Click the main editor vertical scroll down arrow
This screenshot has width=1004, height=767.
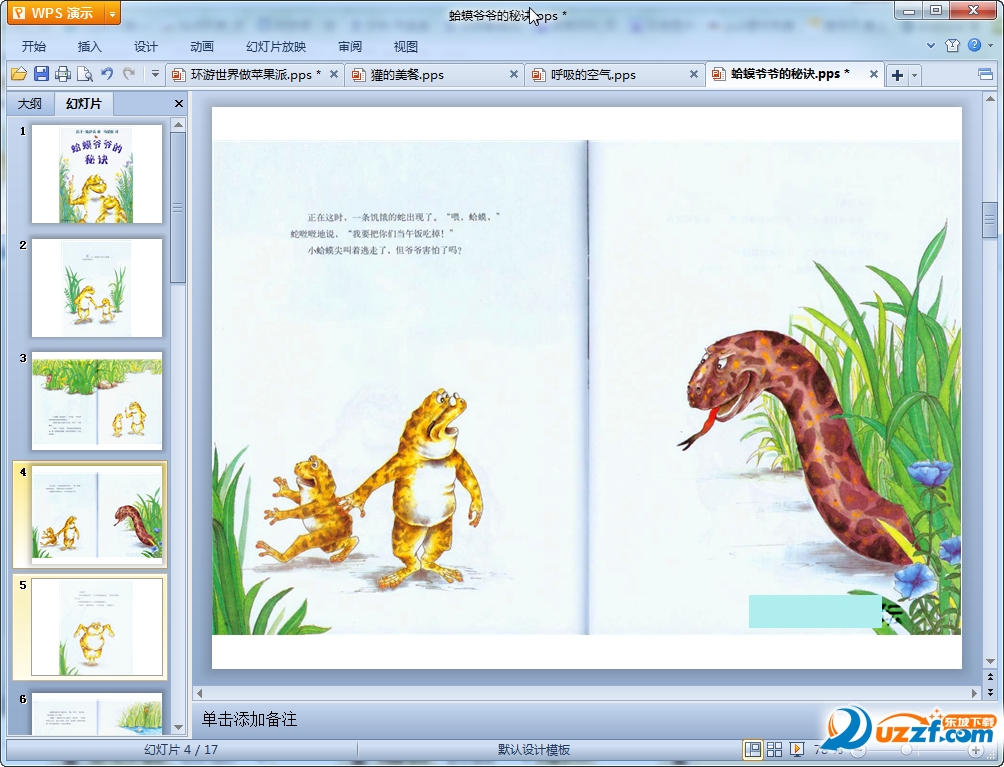990,661
